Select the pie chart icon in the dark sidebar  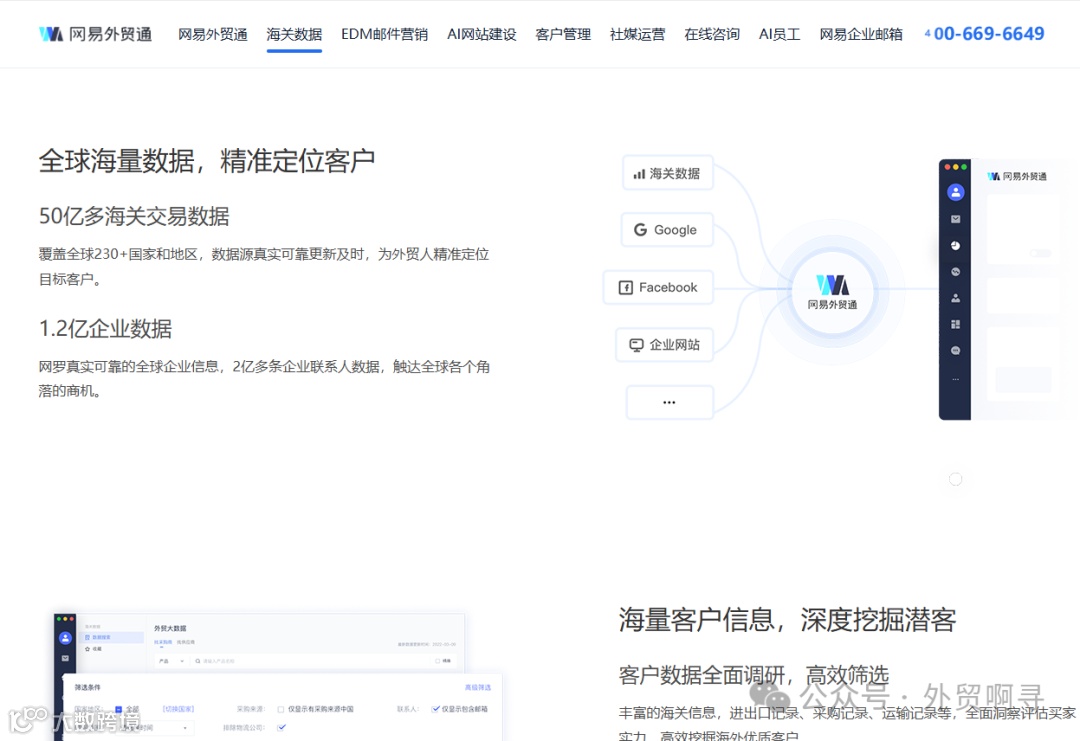tap(955, 245)
